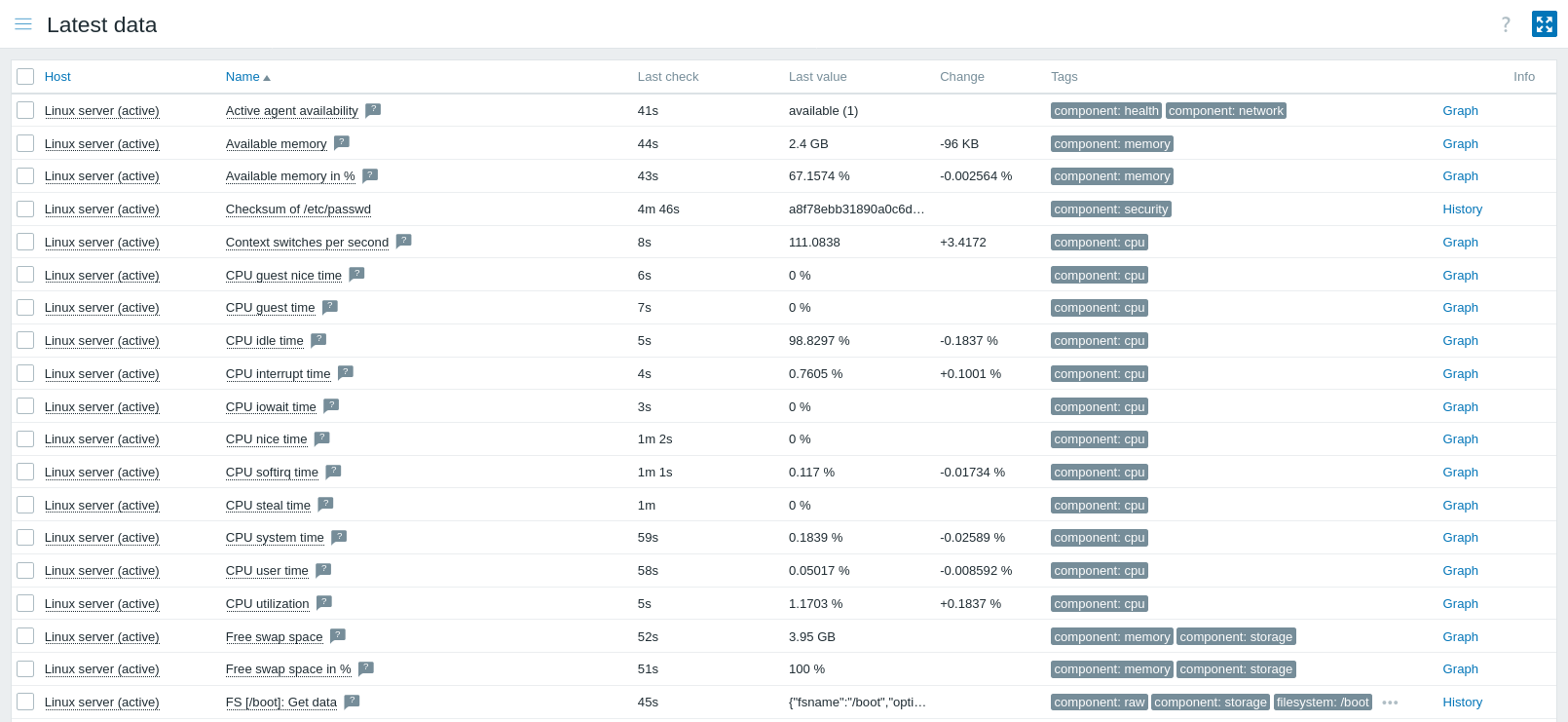Open Graph link for CPU interrupt time
Image resolution: width=1568 pixels, height=722 pixels.
[x=1460, y=374]
